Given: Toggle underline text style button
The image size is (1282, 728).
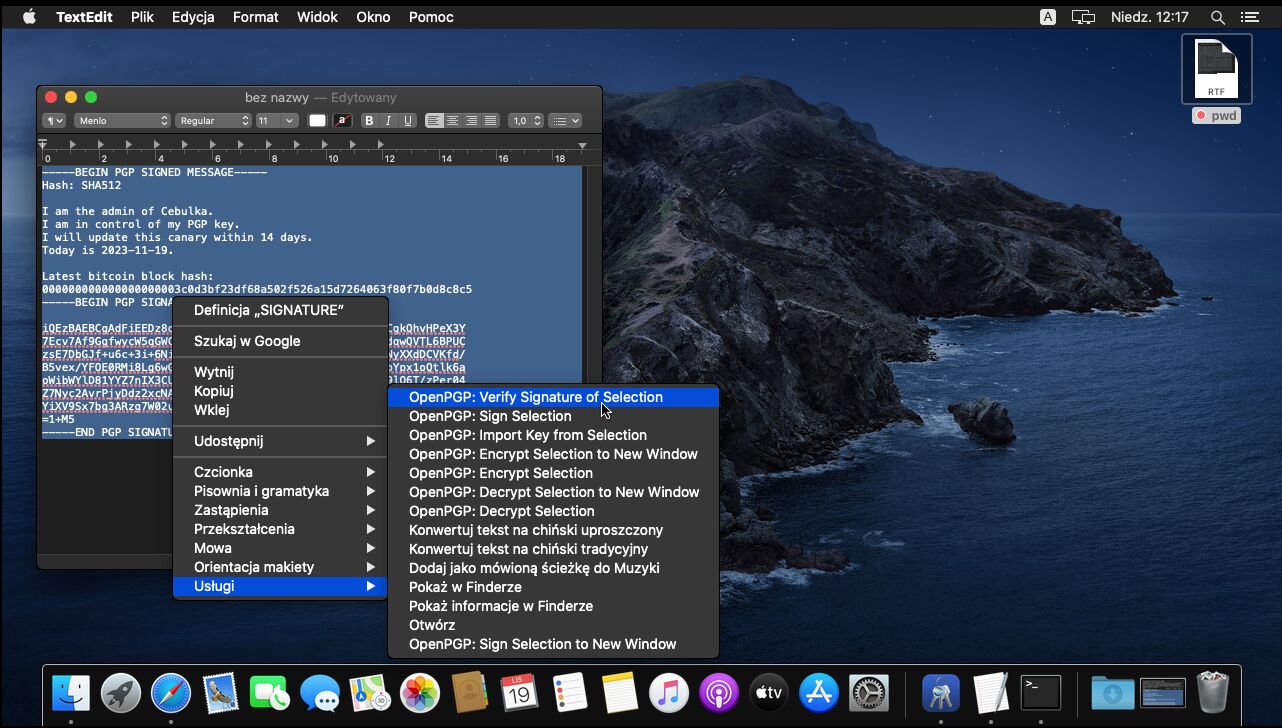Looking at the screenshot, I should click(x=407, y=121).
